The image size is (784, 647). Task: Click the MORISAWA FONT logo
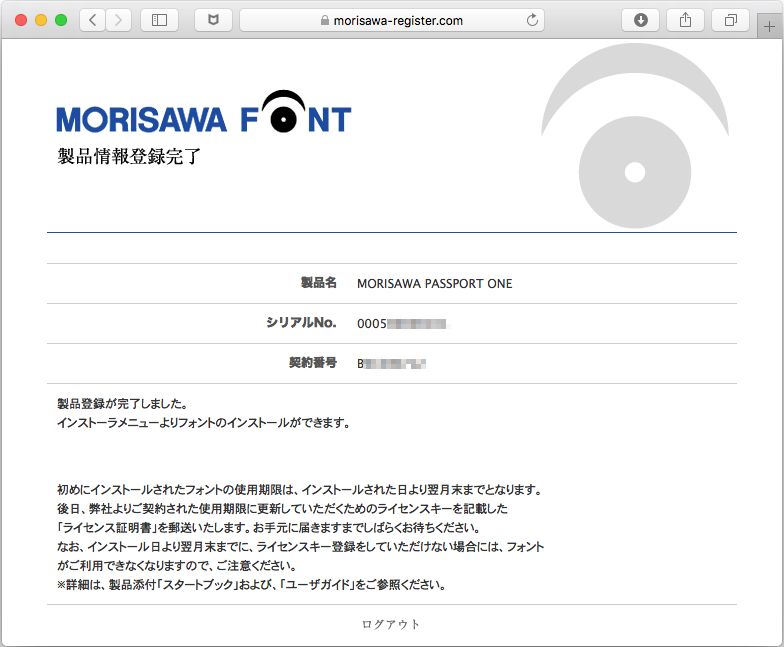point(204,114)
